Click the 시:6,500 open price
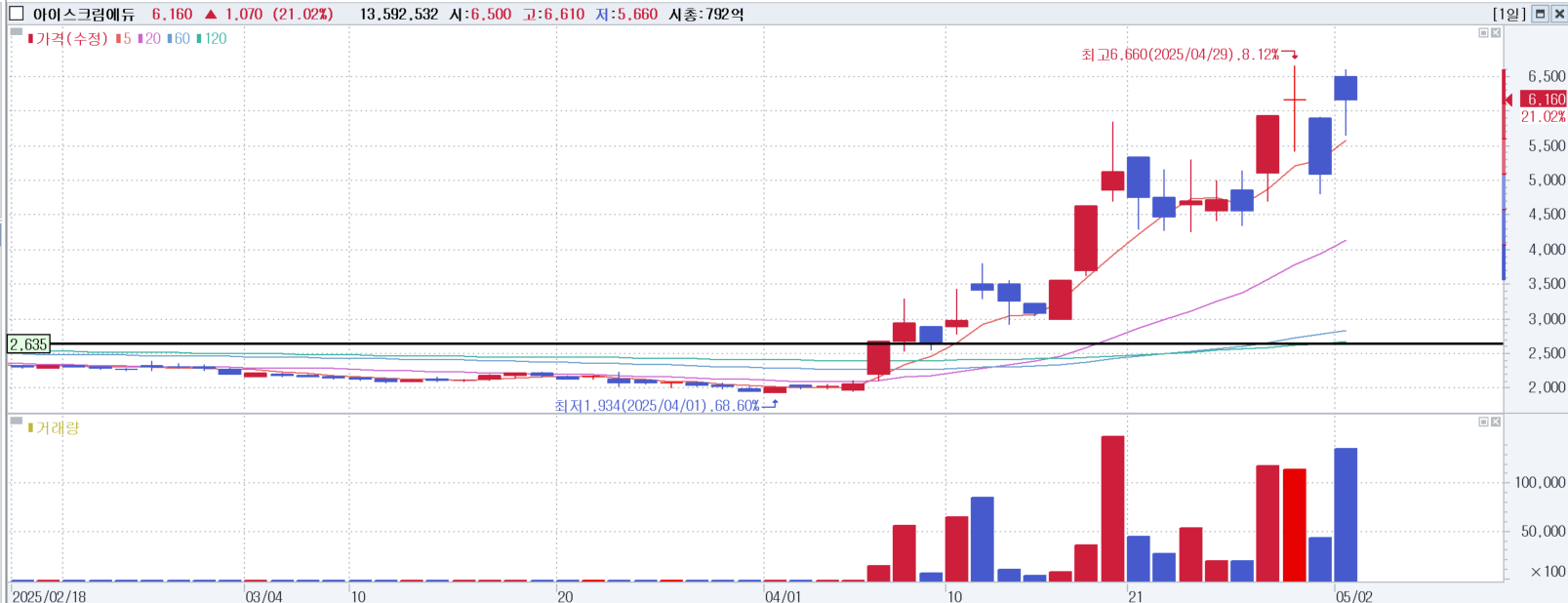 479,14
